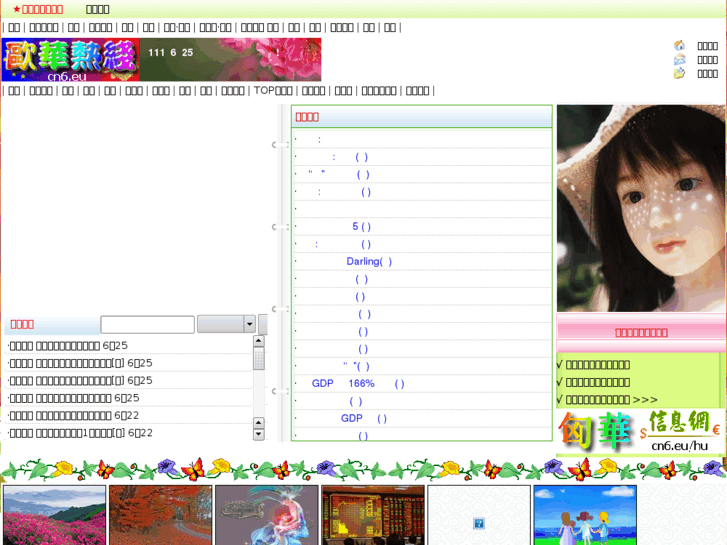Open the GDP 166% article link
The height and width of the screenshot is (545, 727).
click(x=357, y=383)
